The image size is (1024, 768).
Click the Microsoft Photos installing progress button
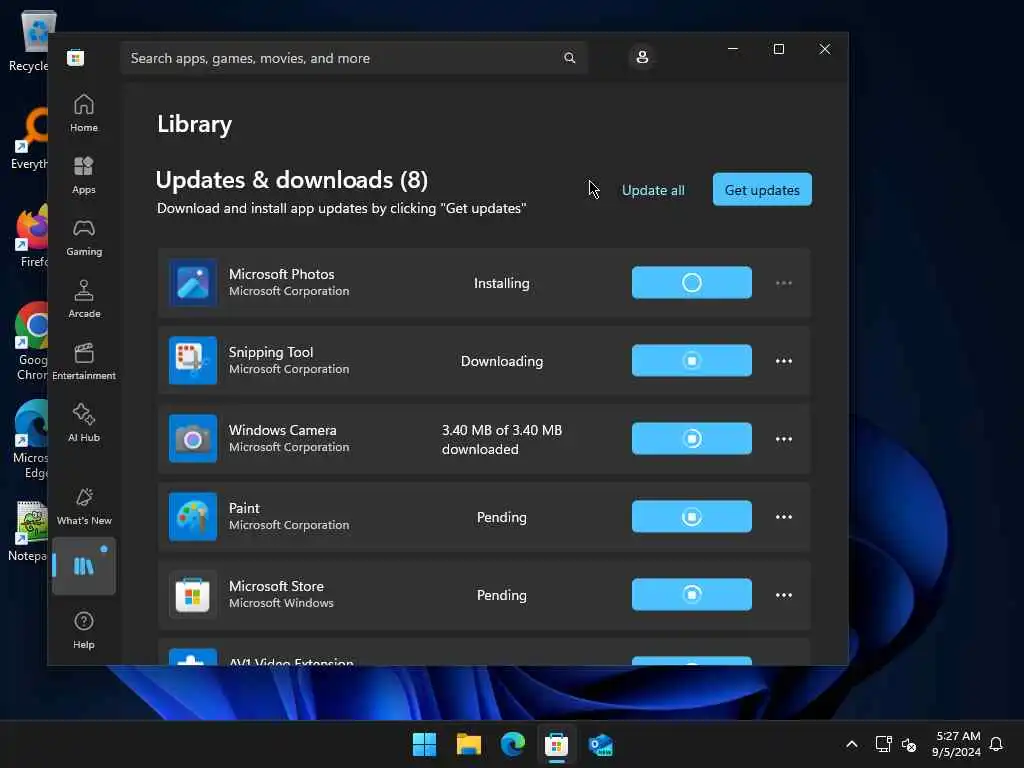click(x=692, y=283)
